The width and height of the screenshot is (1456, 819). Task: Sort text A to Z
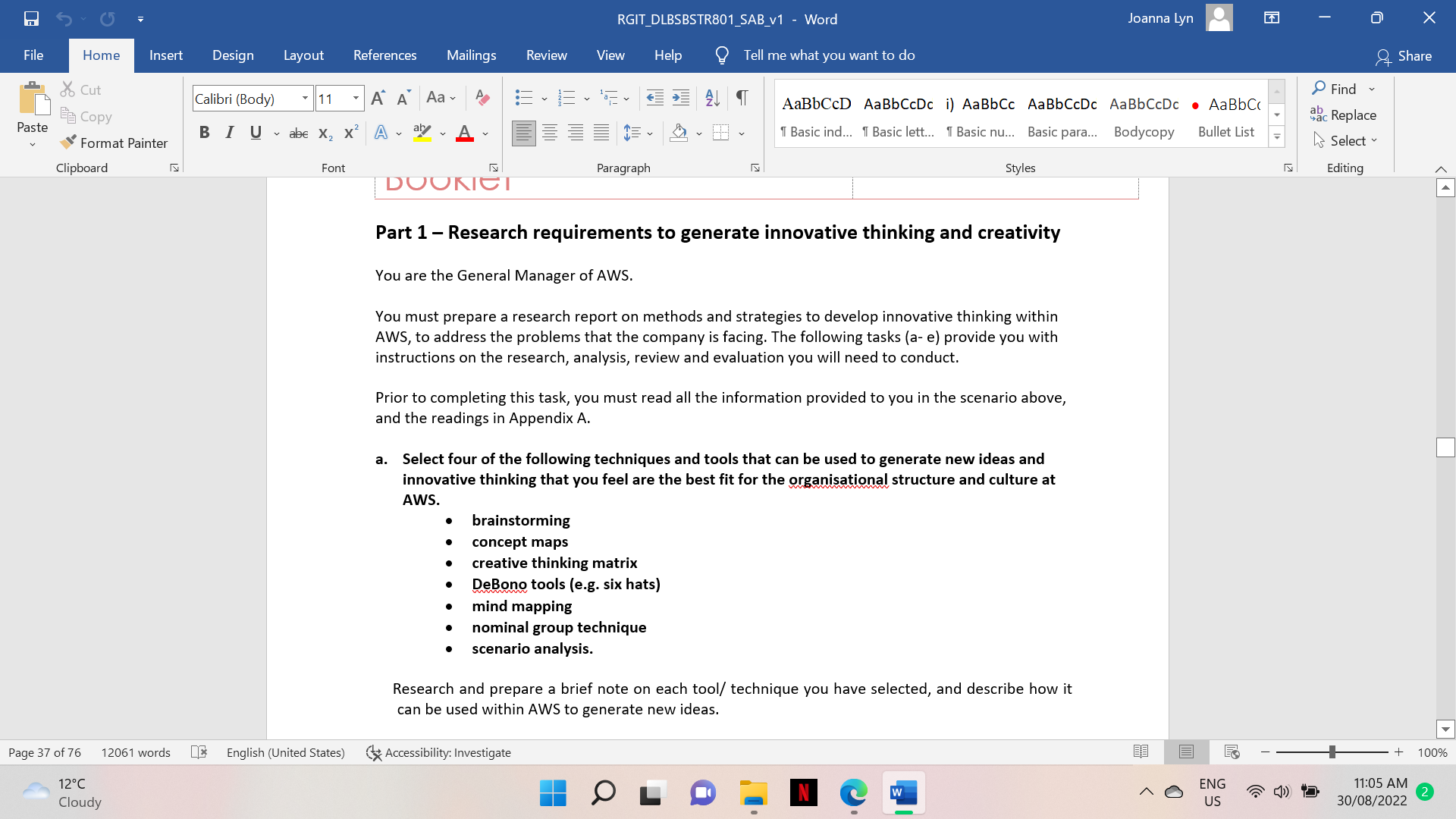click(x=712, y=97)
